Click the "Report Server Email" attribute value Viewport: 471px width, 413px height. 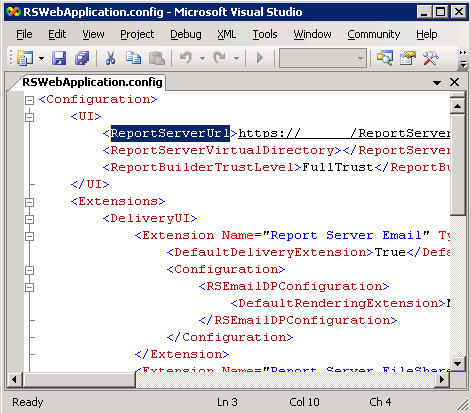[x=346, y=235]
